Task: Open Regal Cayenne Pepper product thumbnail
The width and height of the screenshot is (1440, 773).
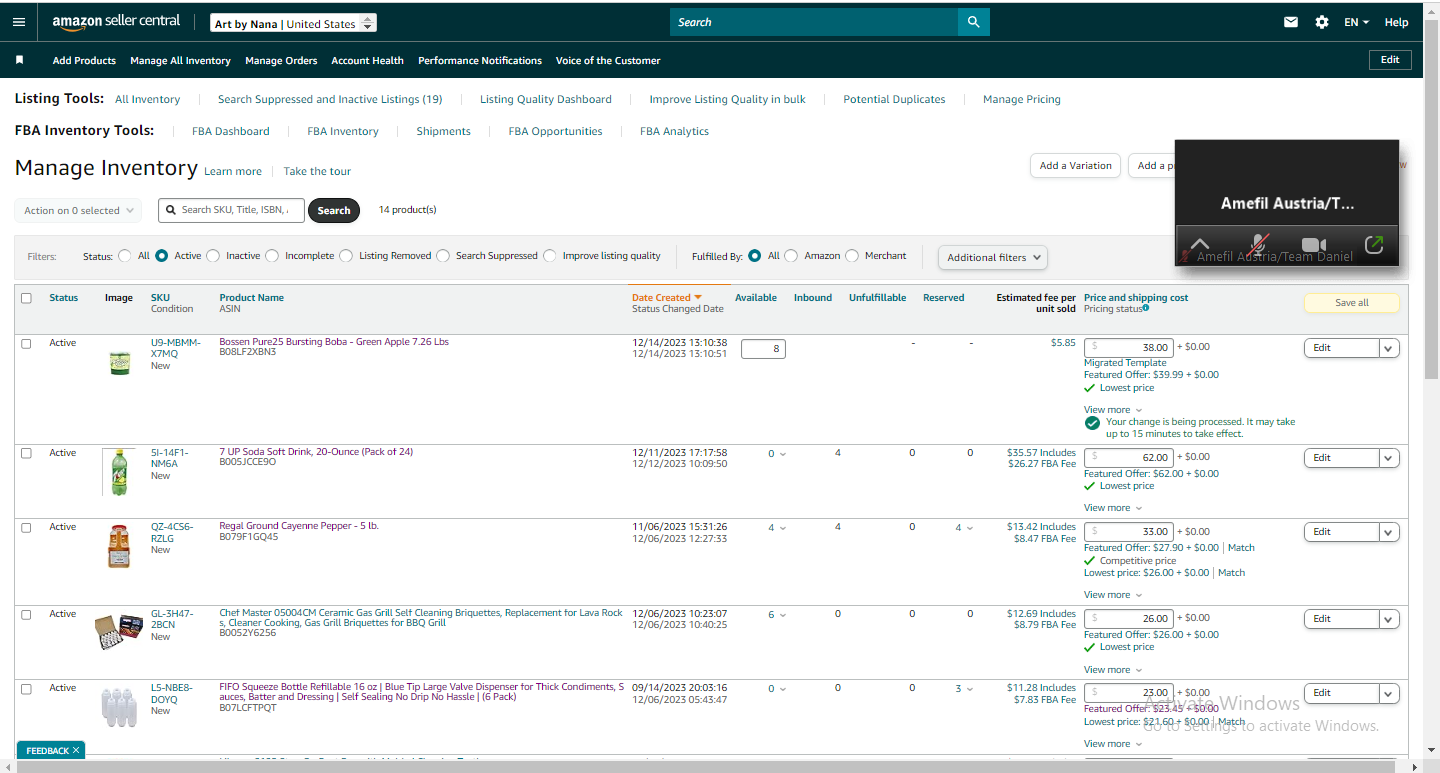Action: click(119, 546)
